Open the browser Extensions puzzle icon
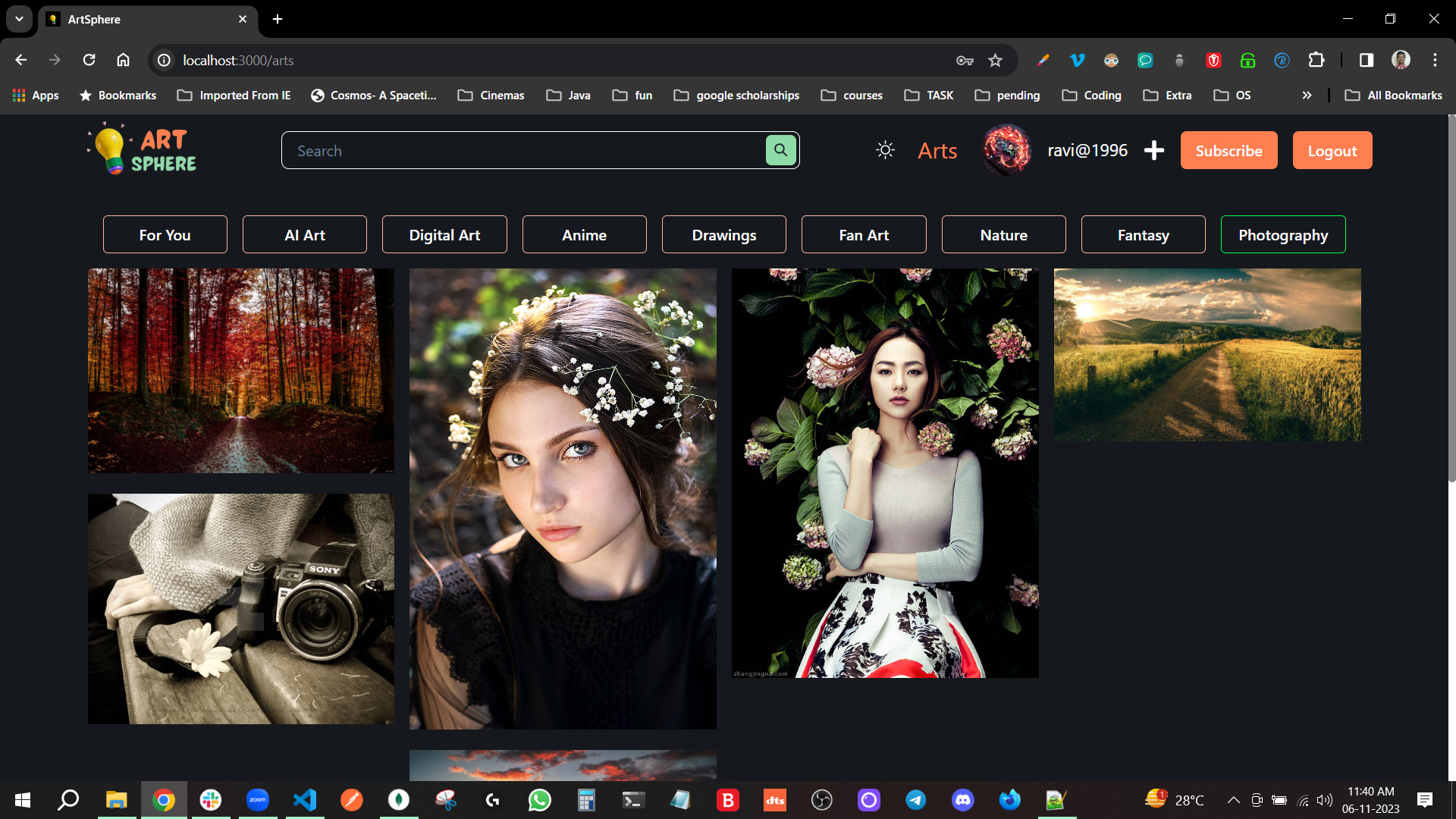 click(1316, 61)
